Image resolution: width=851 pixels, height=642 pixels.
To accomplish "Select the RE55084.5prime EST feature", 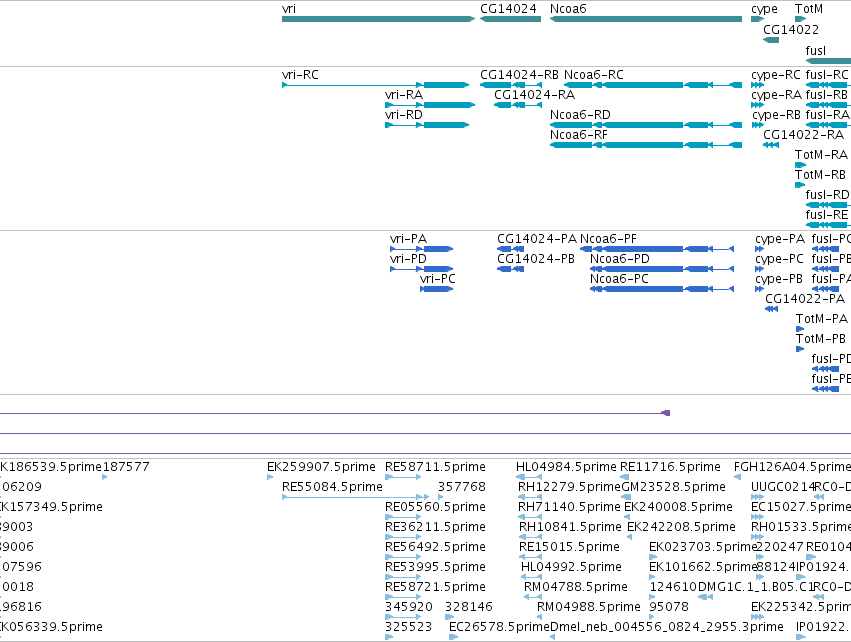I will (355, 497).
